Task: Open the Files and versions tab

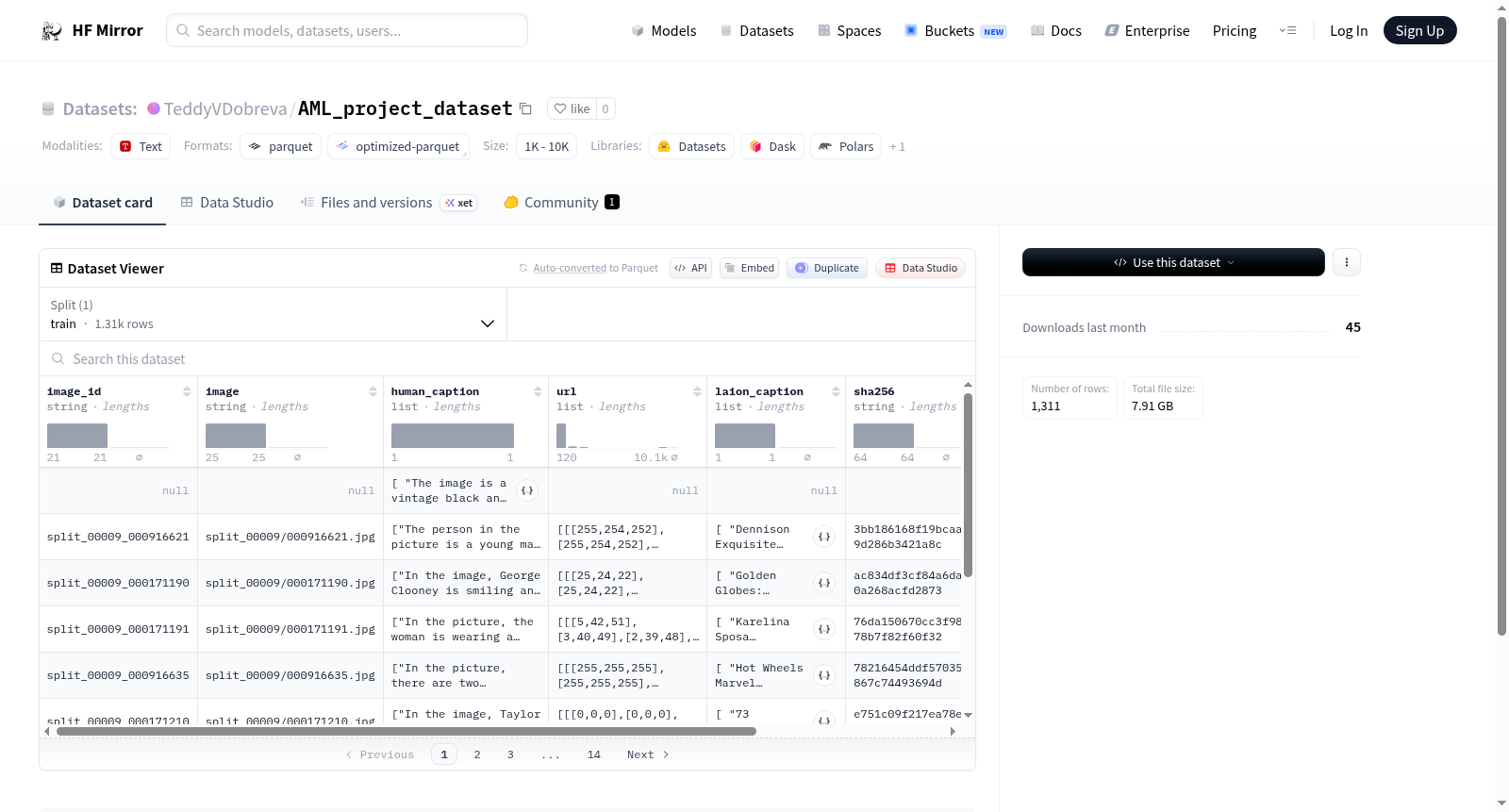Action: [x=388, y=202]
